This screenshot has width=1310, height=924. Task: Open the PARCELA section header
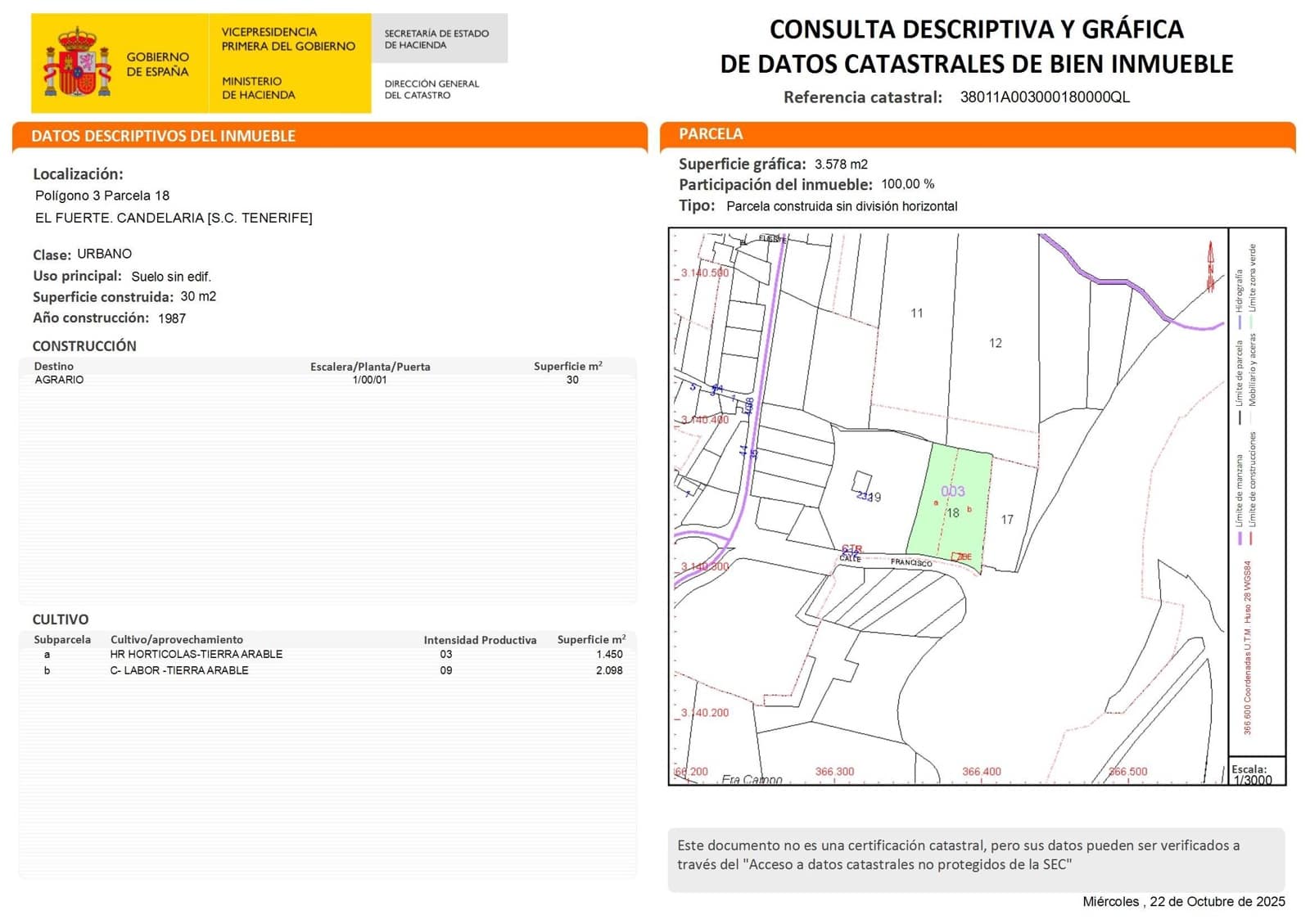coord(712,133)
